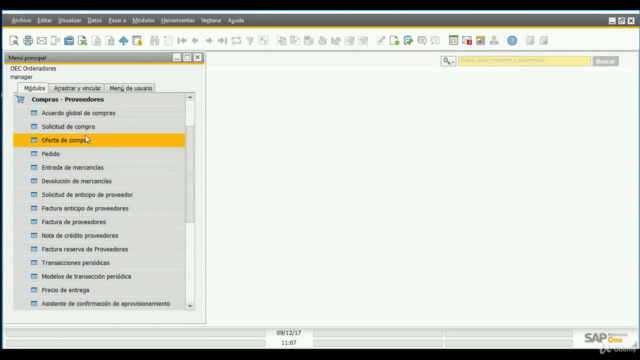Open Solicitud de anticipo de proveedor
Image resolution: width=640 pixels, height=360 pixels.
99,195
